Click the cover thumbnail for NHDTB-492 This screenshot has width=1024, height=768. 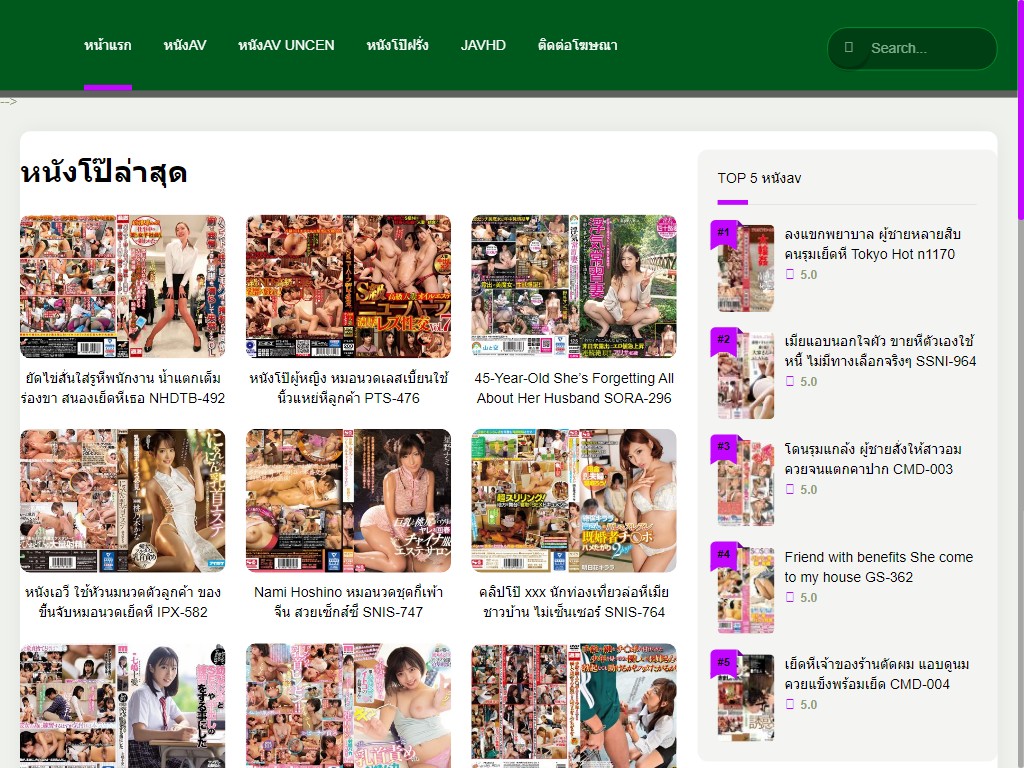pyautogui.click(x=123, y=286)
